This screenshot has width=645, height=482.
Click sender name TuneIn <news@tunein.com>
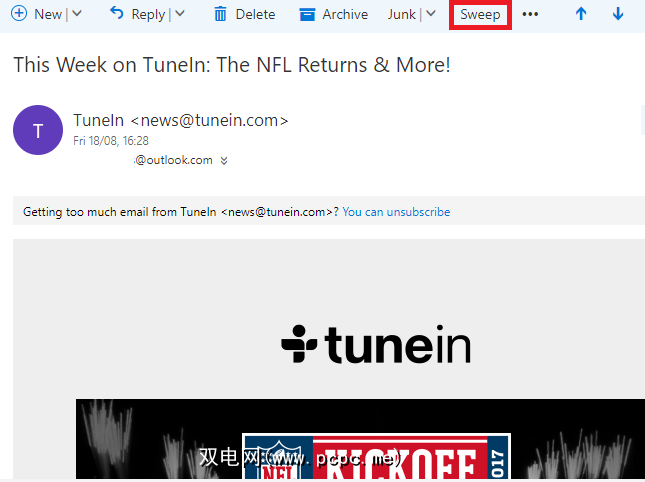[x=181, y=120]
